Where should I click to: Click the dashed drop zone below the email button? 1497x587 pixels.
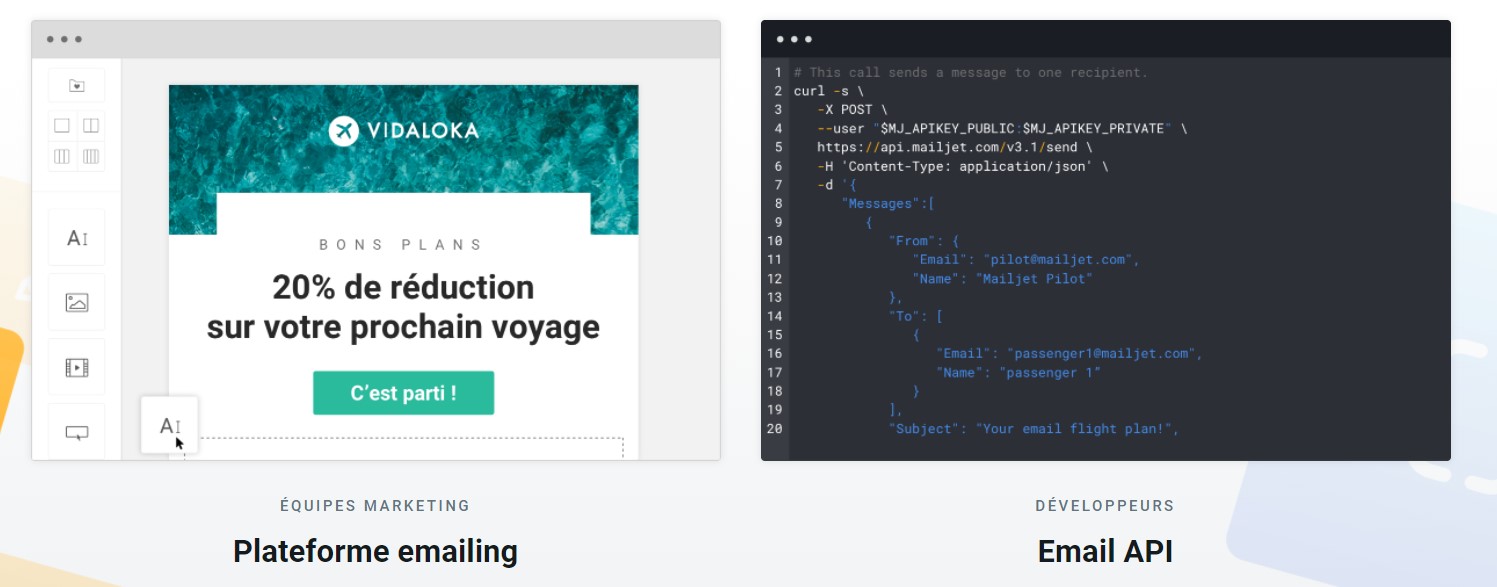coord(404,448)
